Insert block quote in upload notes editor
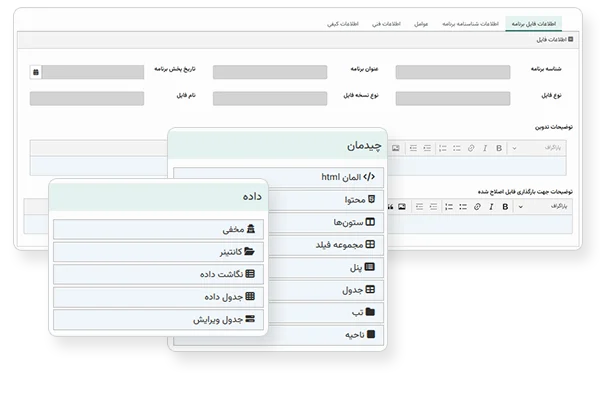The width and height of the screenshot is (600, 398). (x=390, y=207)
